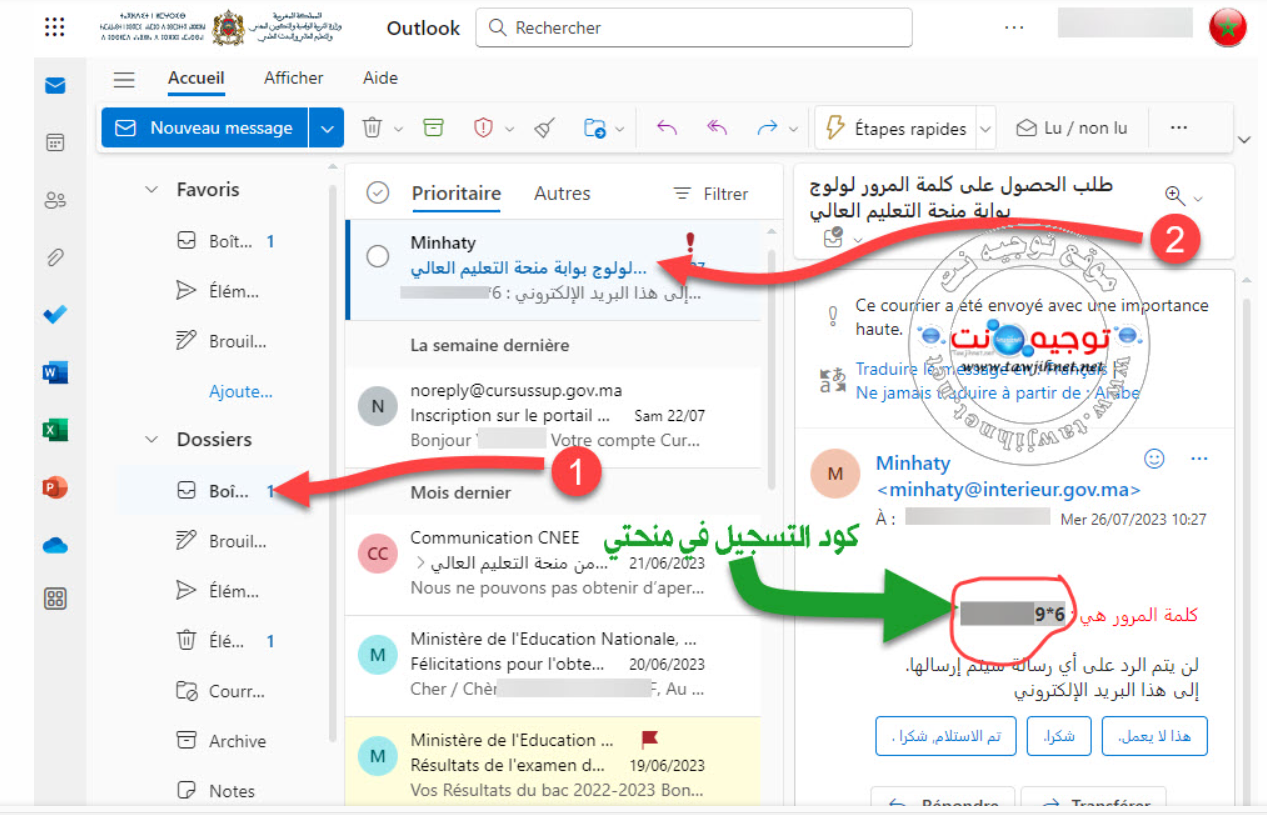Click the account profile avatar
Screen dimensions: 1267x815
(x=1228, y=27)
